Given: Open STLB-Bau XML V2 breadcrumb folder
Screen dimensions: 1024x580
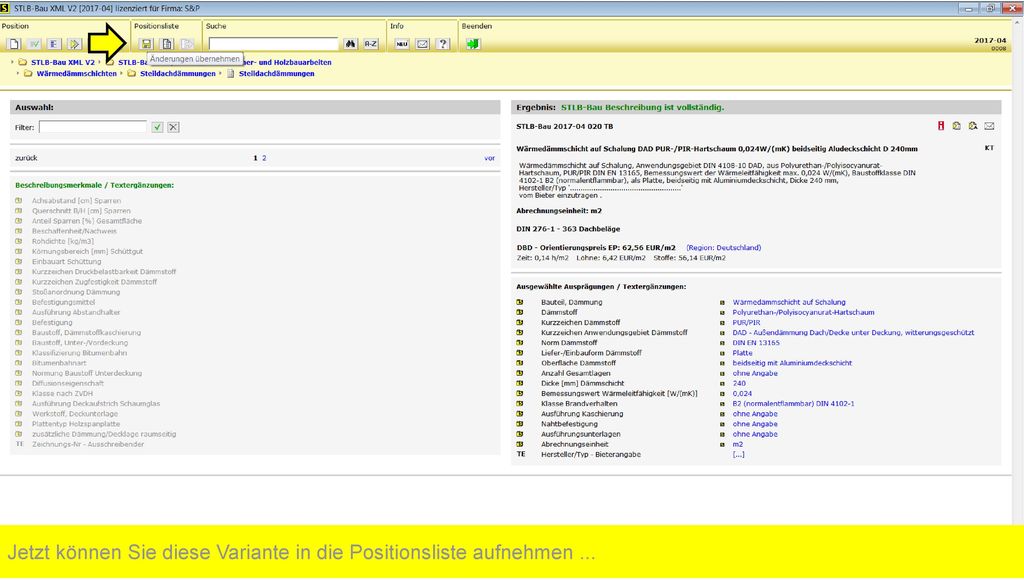Looking at the screenshot, I should coord(63,63).
